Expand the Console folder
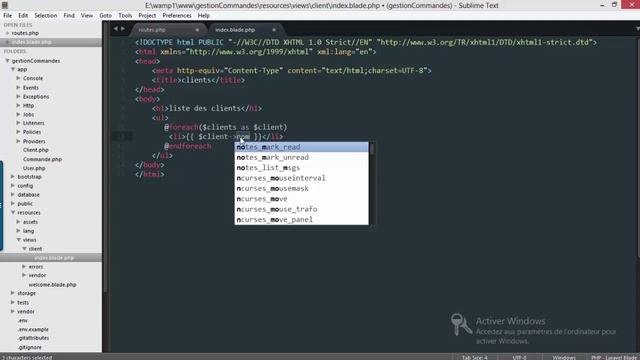The width and height of the screenshot is (640, 360). tap(18, 78)
